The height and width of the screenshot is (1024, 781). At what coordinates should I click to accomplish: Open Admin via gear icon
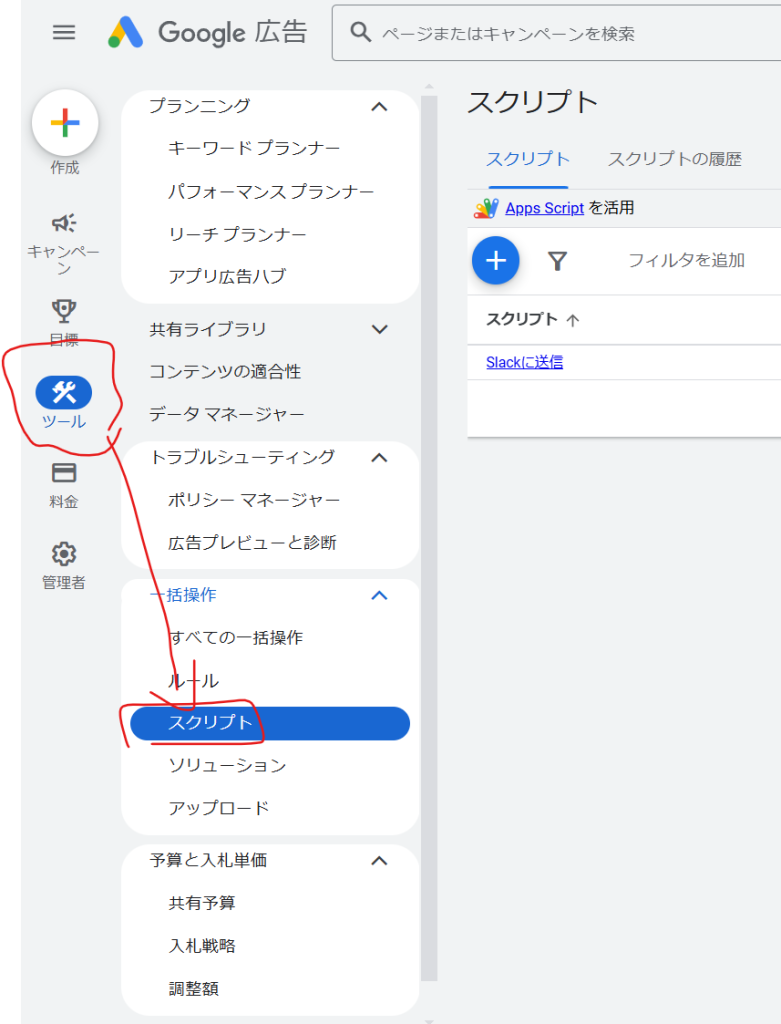tap(64, 554)
